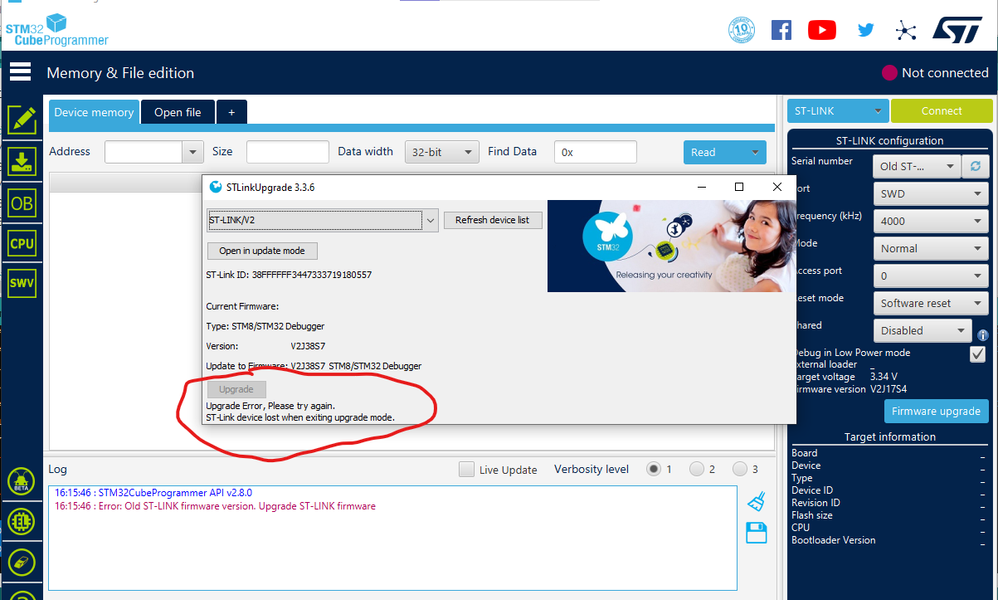Click the ST logo
998x600 pixels.
pos(957,30)
